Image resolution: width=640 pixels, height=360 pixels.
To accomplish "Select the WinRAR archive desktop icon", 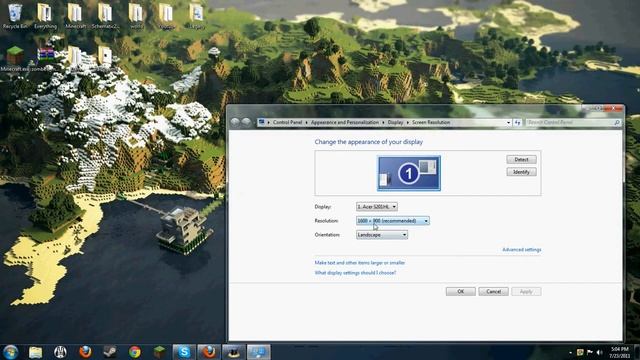I will [46, 59].
